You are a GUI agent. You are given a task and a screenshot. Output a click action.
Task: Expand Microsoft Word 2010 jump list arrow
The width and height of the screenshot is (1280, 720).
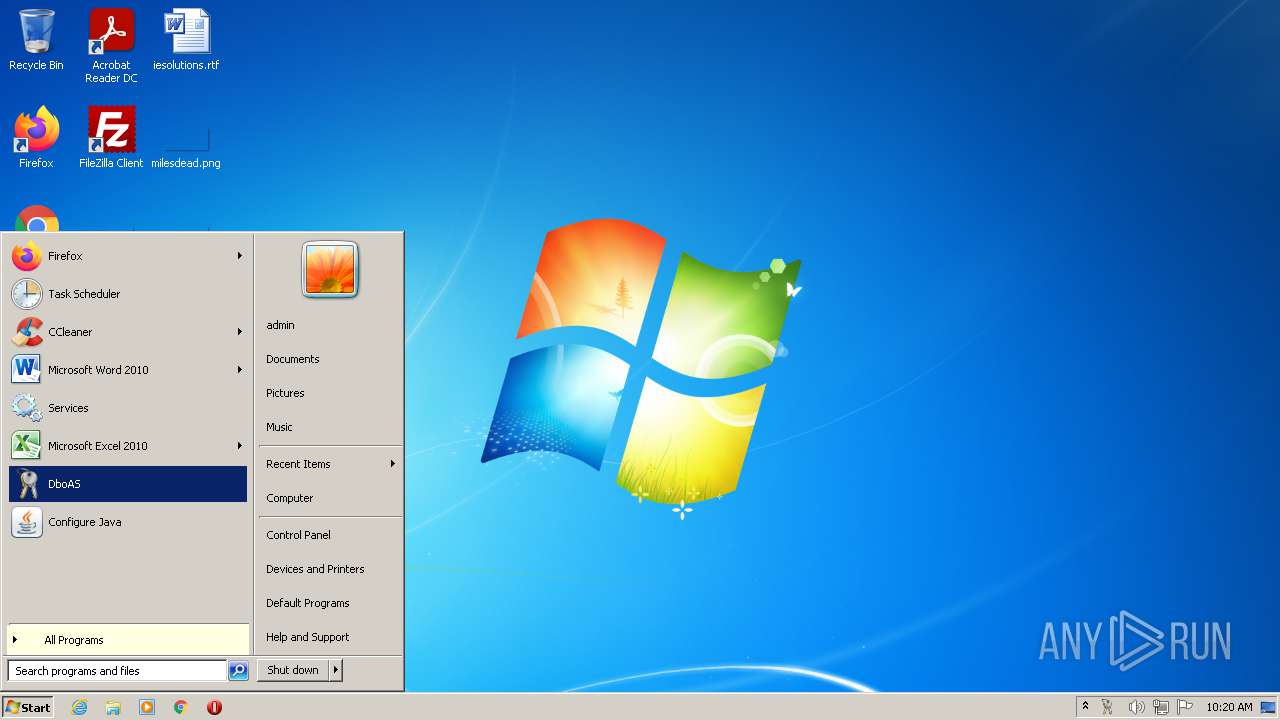pos(240,370)
